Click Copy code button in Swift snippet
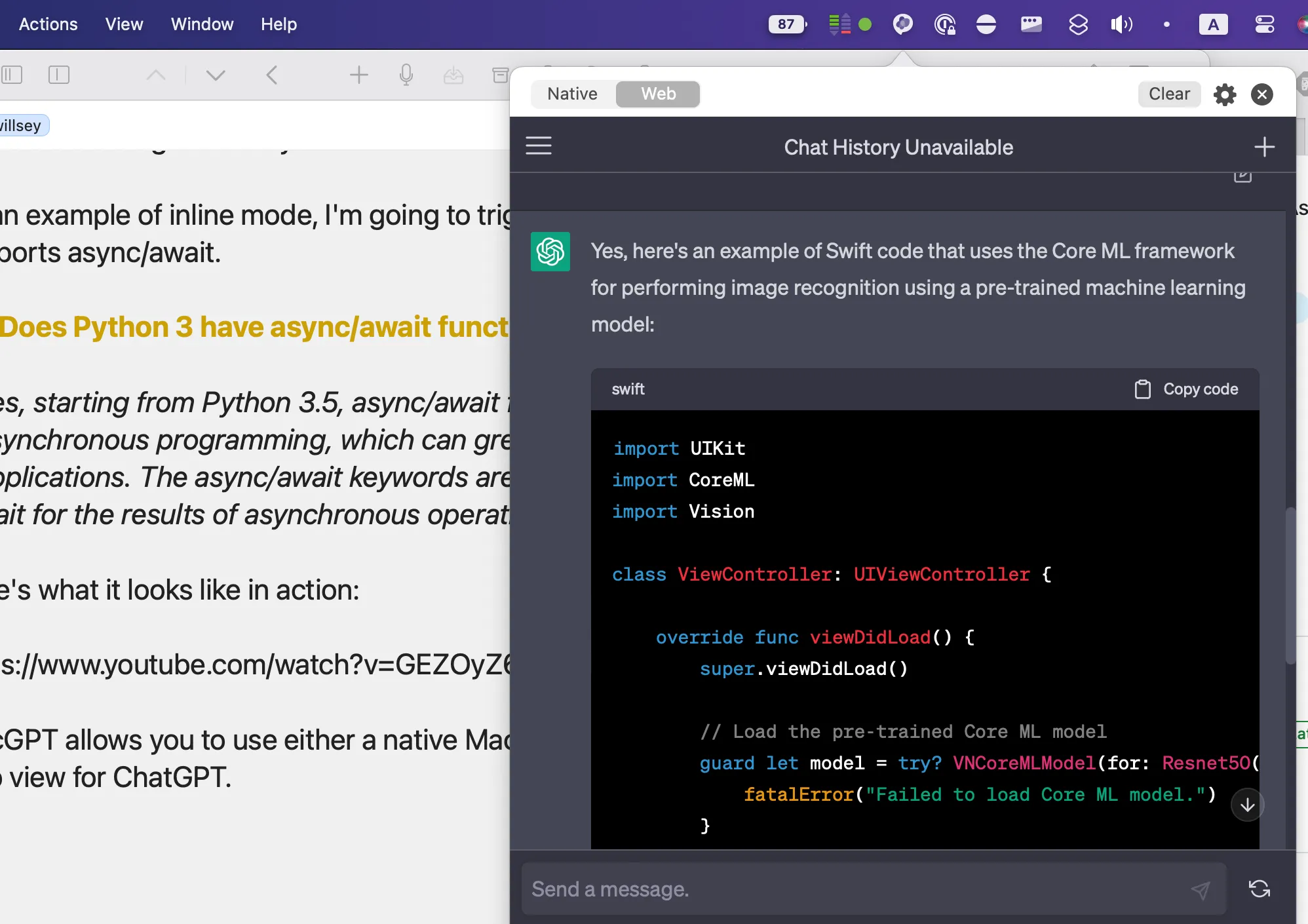1308x924 pixels. 1186,389
